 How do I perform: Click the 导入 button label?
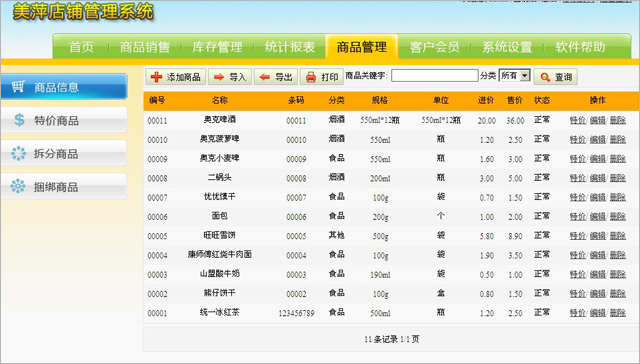pyautogui.click(x=238, y=77)
